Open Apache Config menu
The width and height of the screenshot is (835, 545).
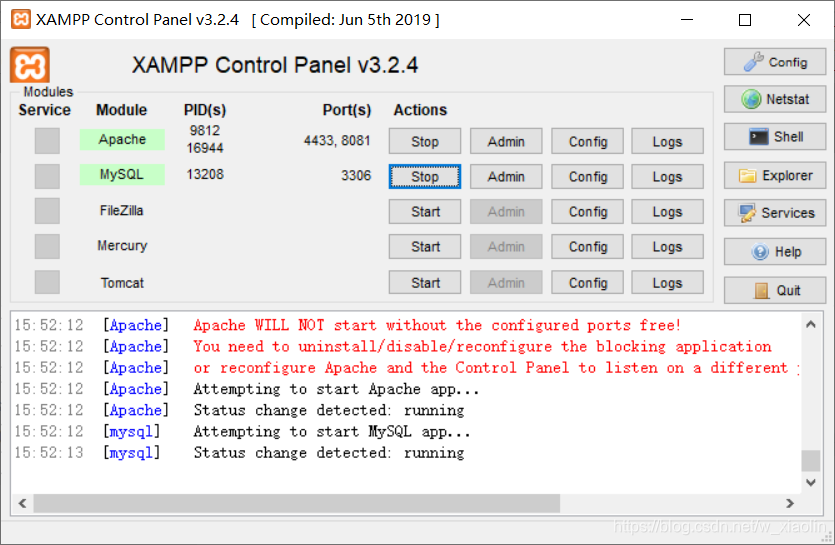[x=587, y=141]
